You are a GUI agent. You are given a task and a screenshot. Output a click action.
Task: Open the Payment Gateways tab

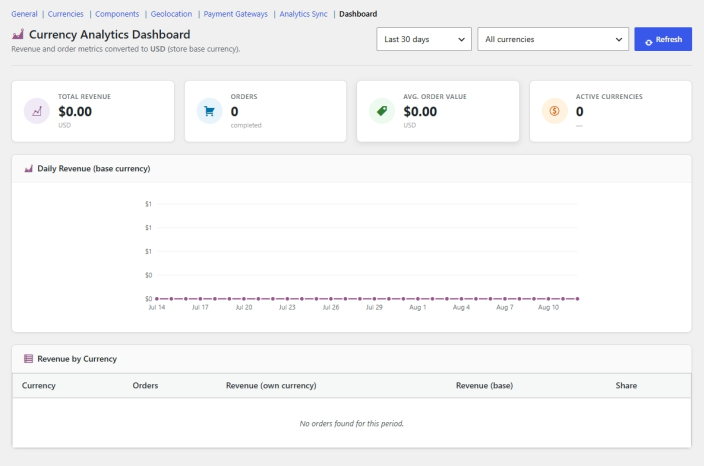pos(235,14)
